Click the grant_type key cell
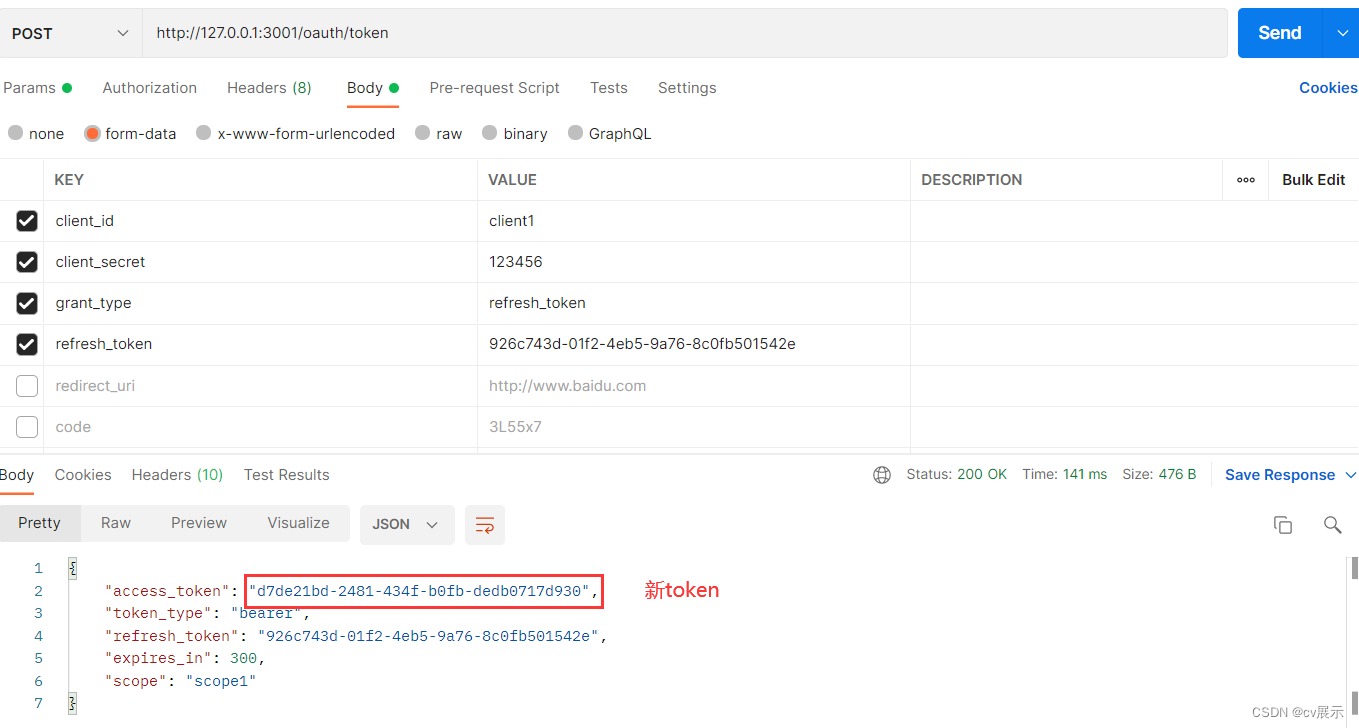1359x728 pixels. tap(260, 303)
